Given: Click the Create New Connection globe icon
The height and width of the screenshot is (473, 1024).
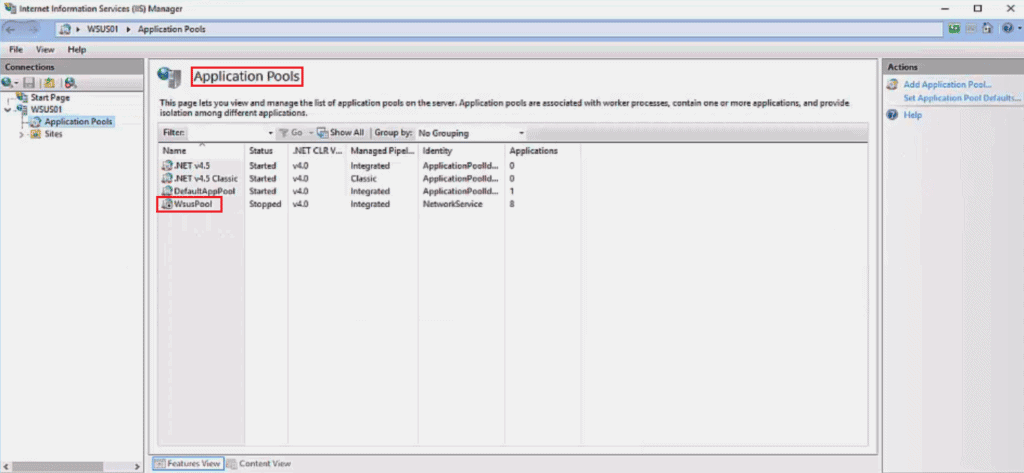Looking at the screenshot, I should coord(8,83).
